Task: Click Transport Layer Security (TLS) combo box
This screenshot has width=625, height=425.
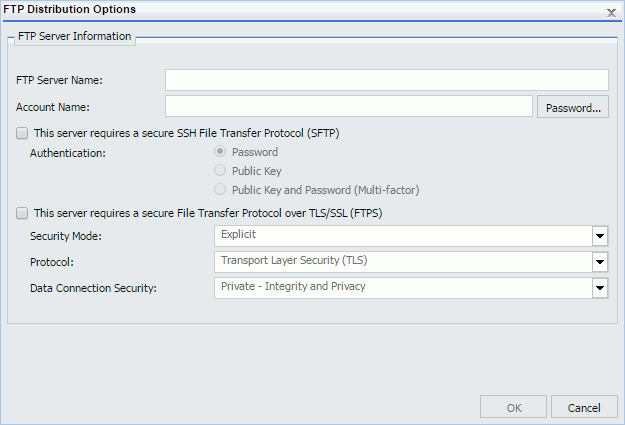Action: pos(411,262)
